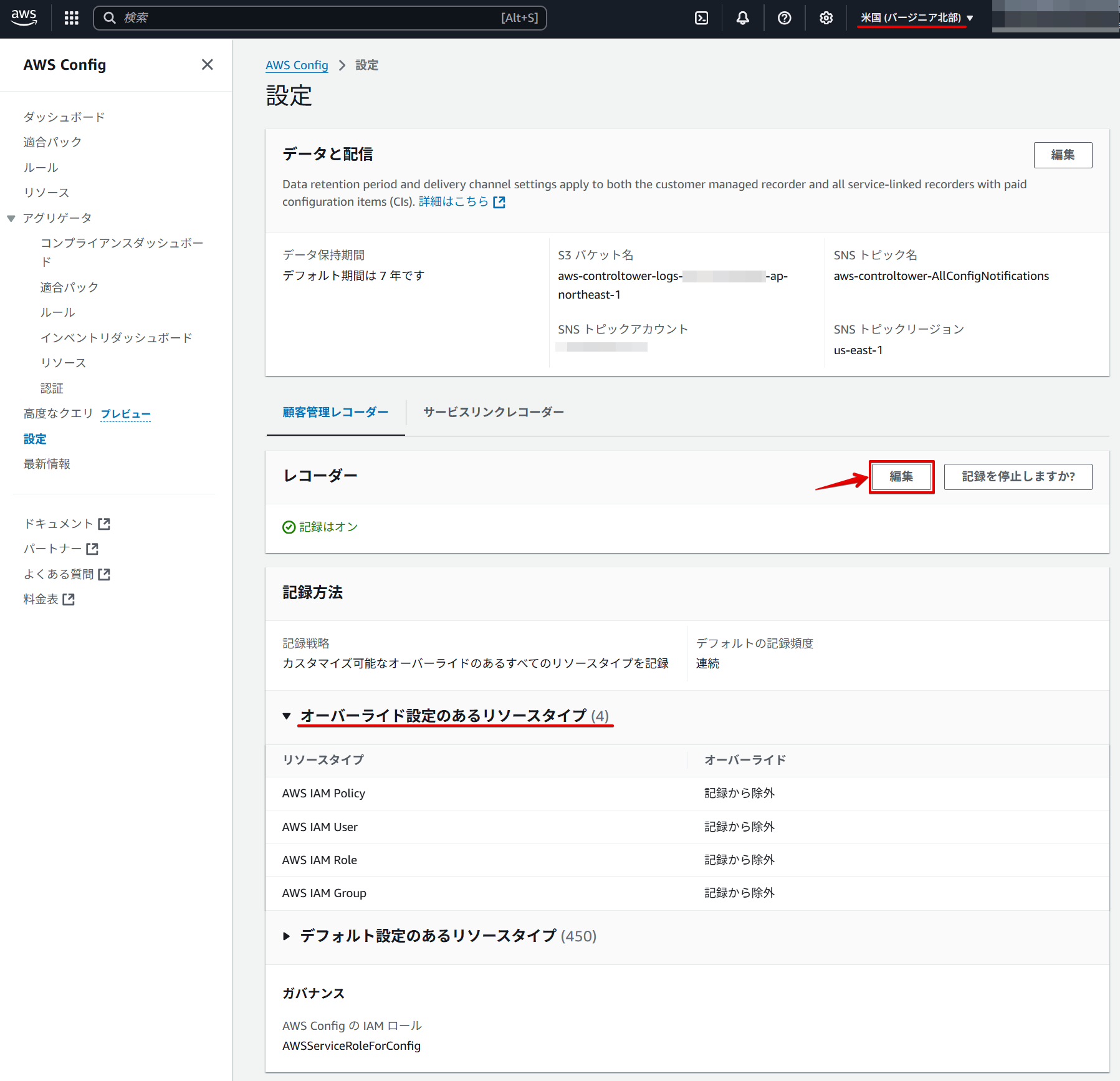Open the settings gear icon
Viewport: 1120px width, 1081px height.
[826, 18]
